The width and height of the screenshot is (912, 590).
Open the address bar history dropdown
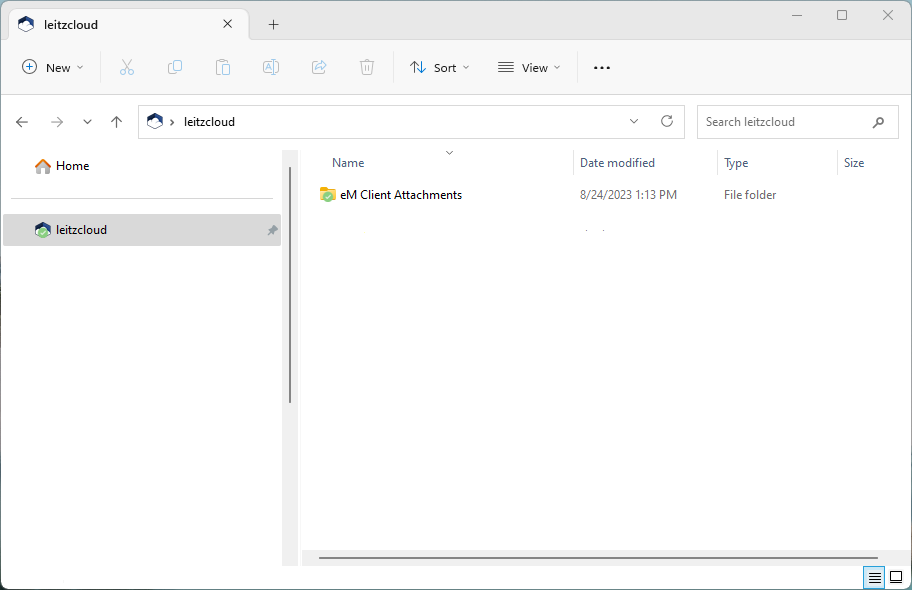tap(634, 121)
